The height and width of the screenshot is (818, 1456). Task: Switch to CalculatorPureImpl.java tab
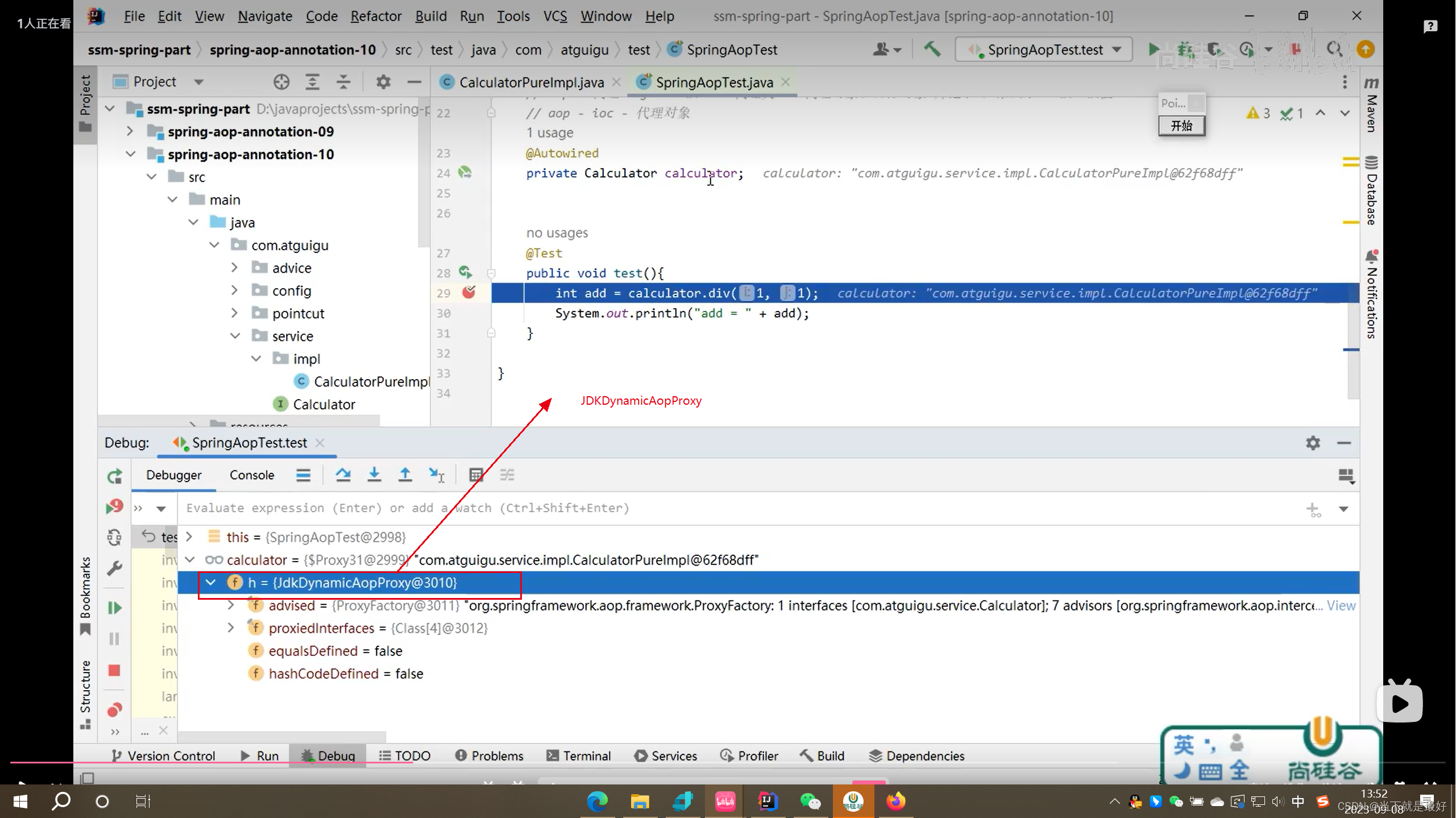(530, 82)
